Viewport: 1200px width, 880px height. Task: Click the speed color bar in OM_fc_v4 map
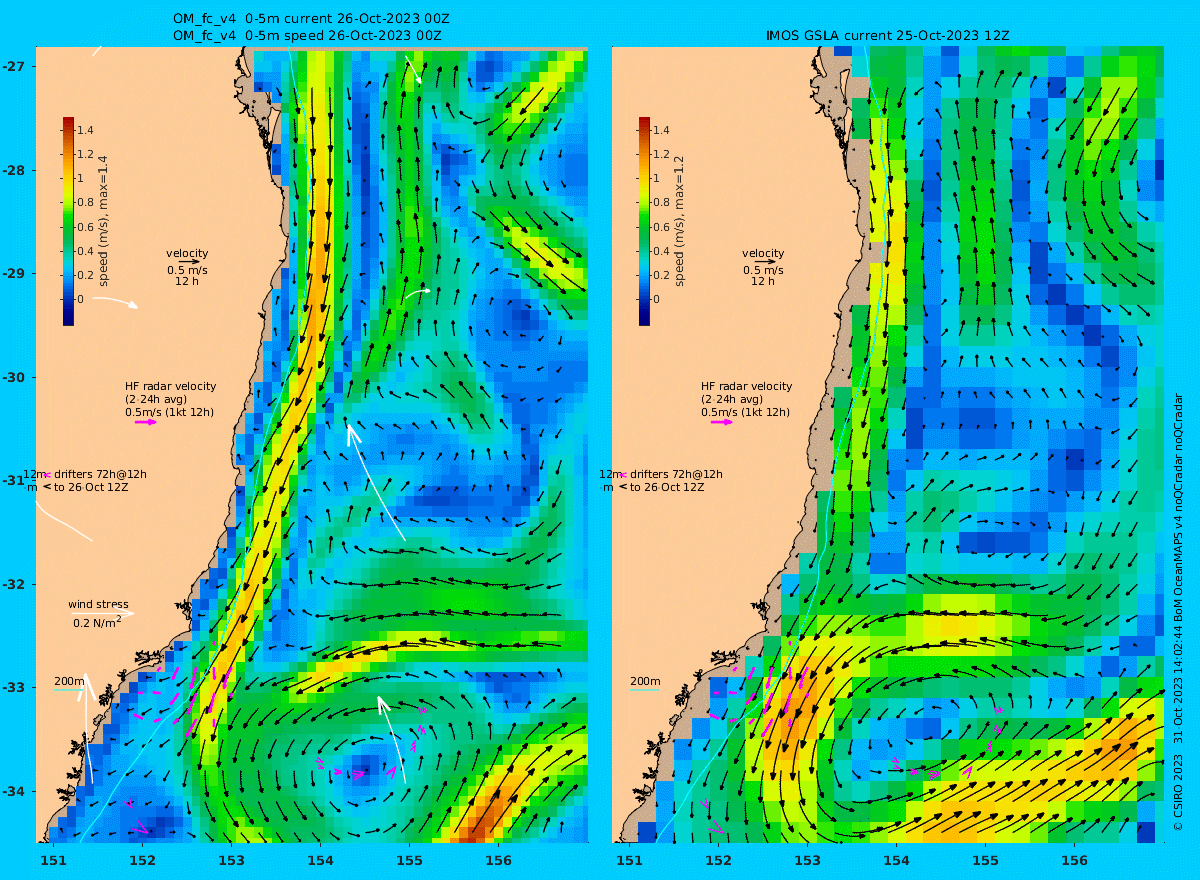click(x=68, y=221)
